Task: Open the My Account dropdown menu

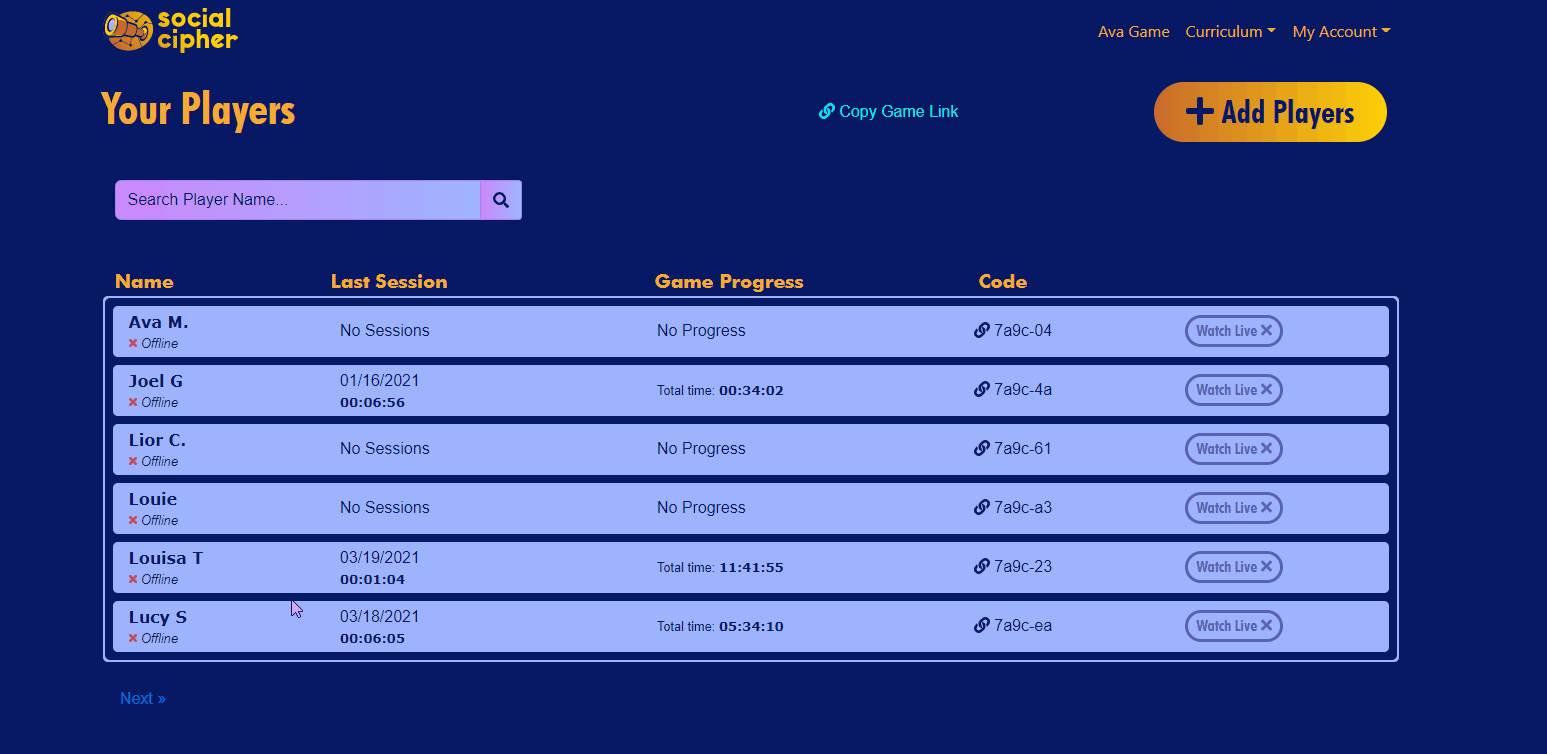Action: (x=1341, y=32)
